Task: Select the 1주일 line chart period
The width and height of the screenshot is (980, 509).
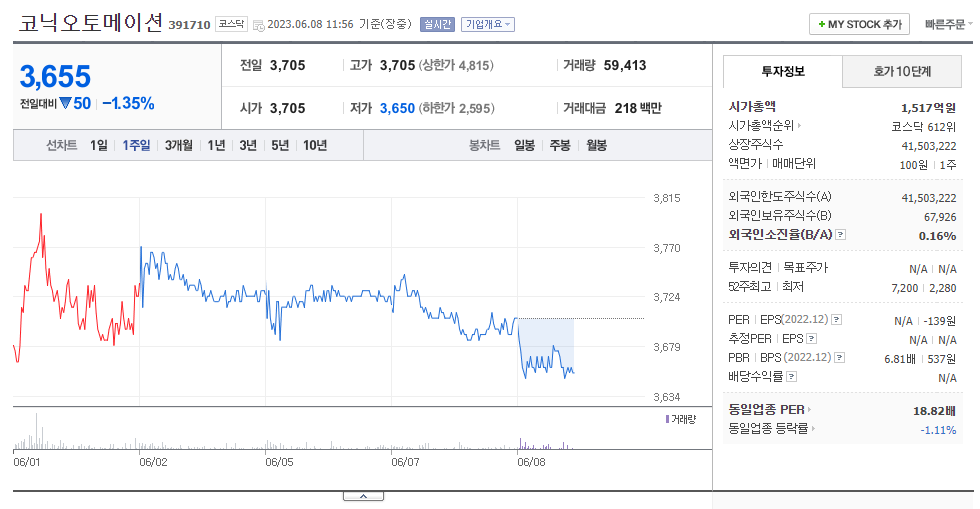Action: coord(136,145)
